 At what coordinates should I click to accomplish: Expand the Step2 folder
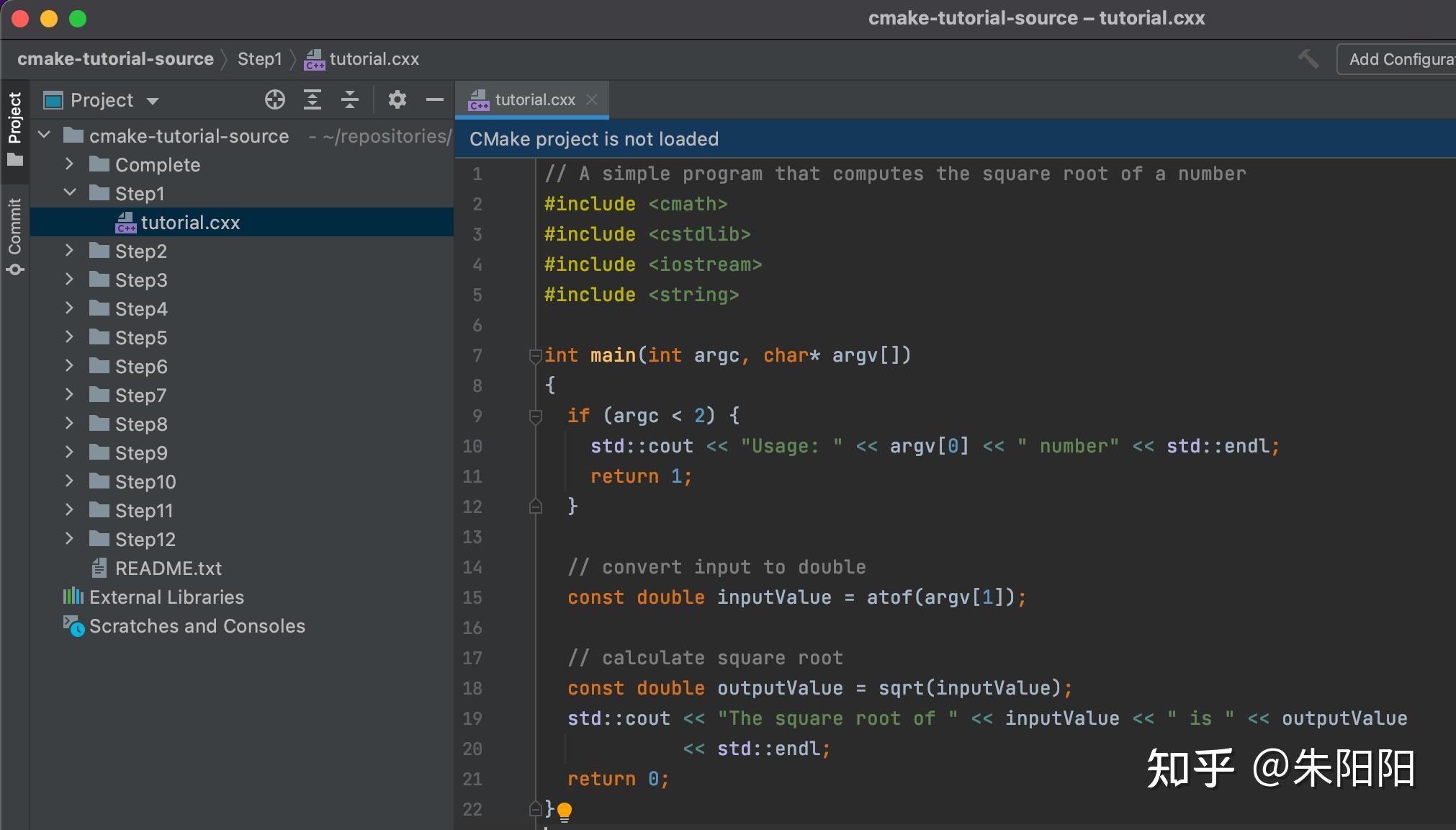pyautogui.click(x=68, y=250)
